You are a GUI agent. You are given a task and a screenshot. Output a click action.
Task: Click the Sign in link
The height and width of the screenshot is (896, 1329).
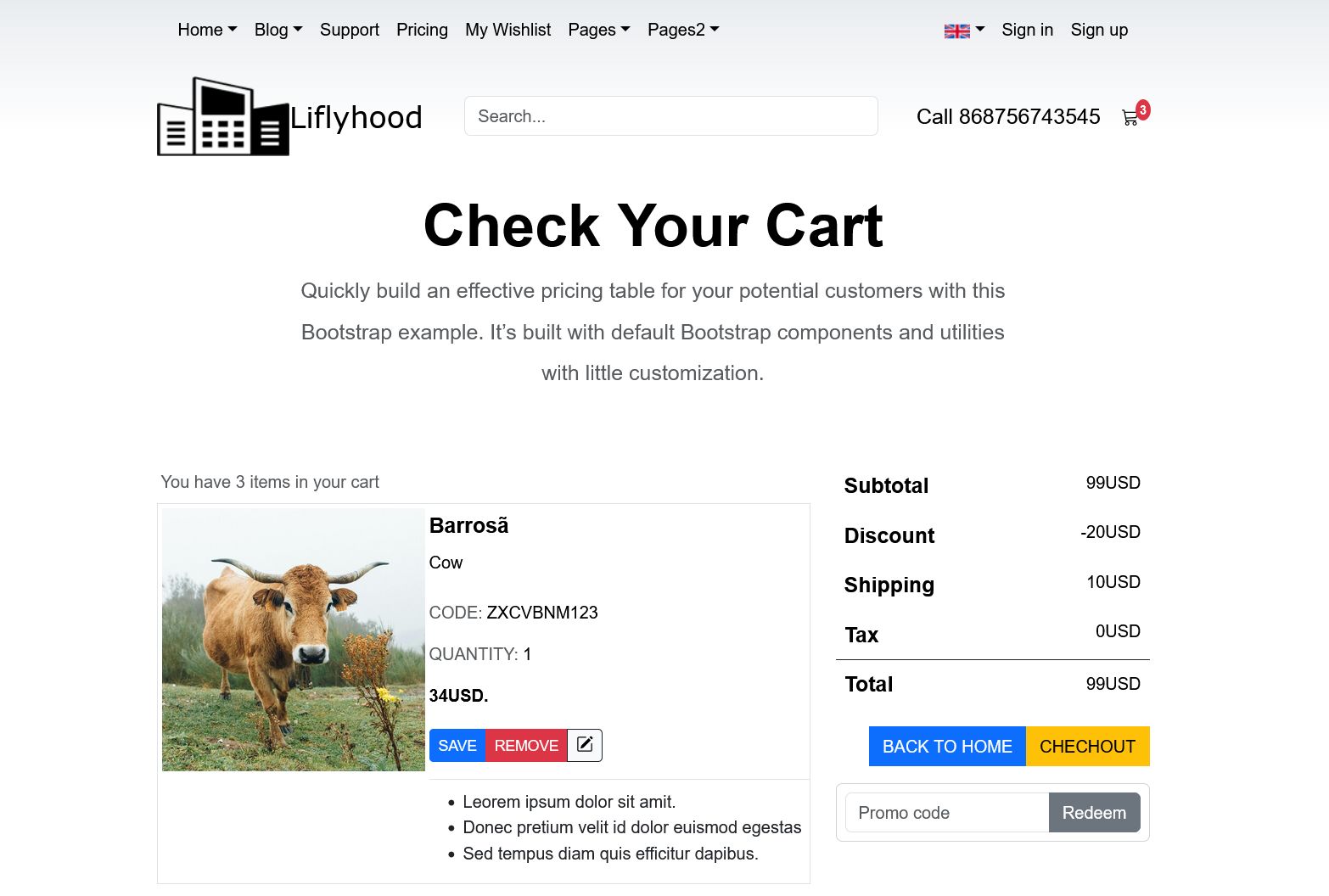pos(1027,30)
